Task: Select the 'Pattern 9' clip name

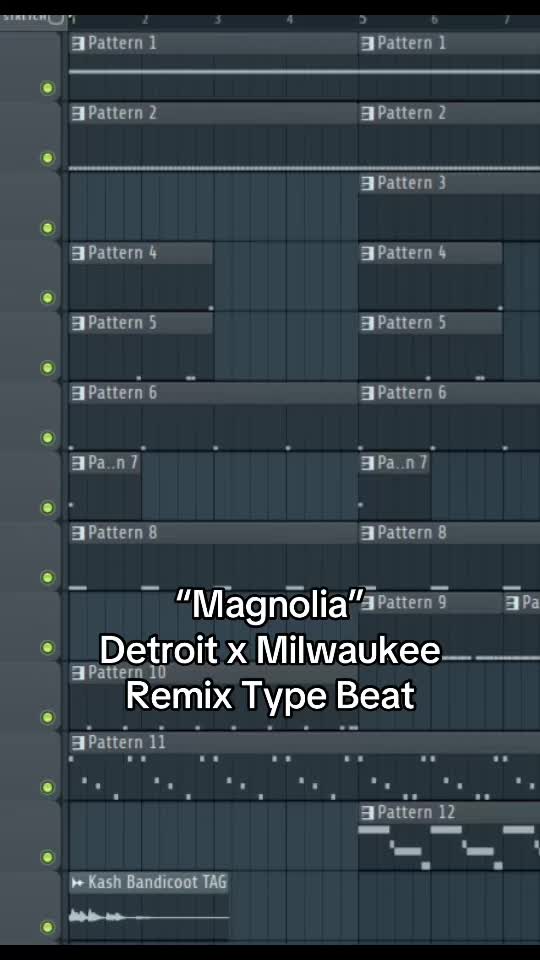Action: (x=411, y=603)
